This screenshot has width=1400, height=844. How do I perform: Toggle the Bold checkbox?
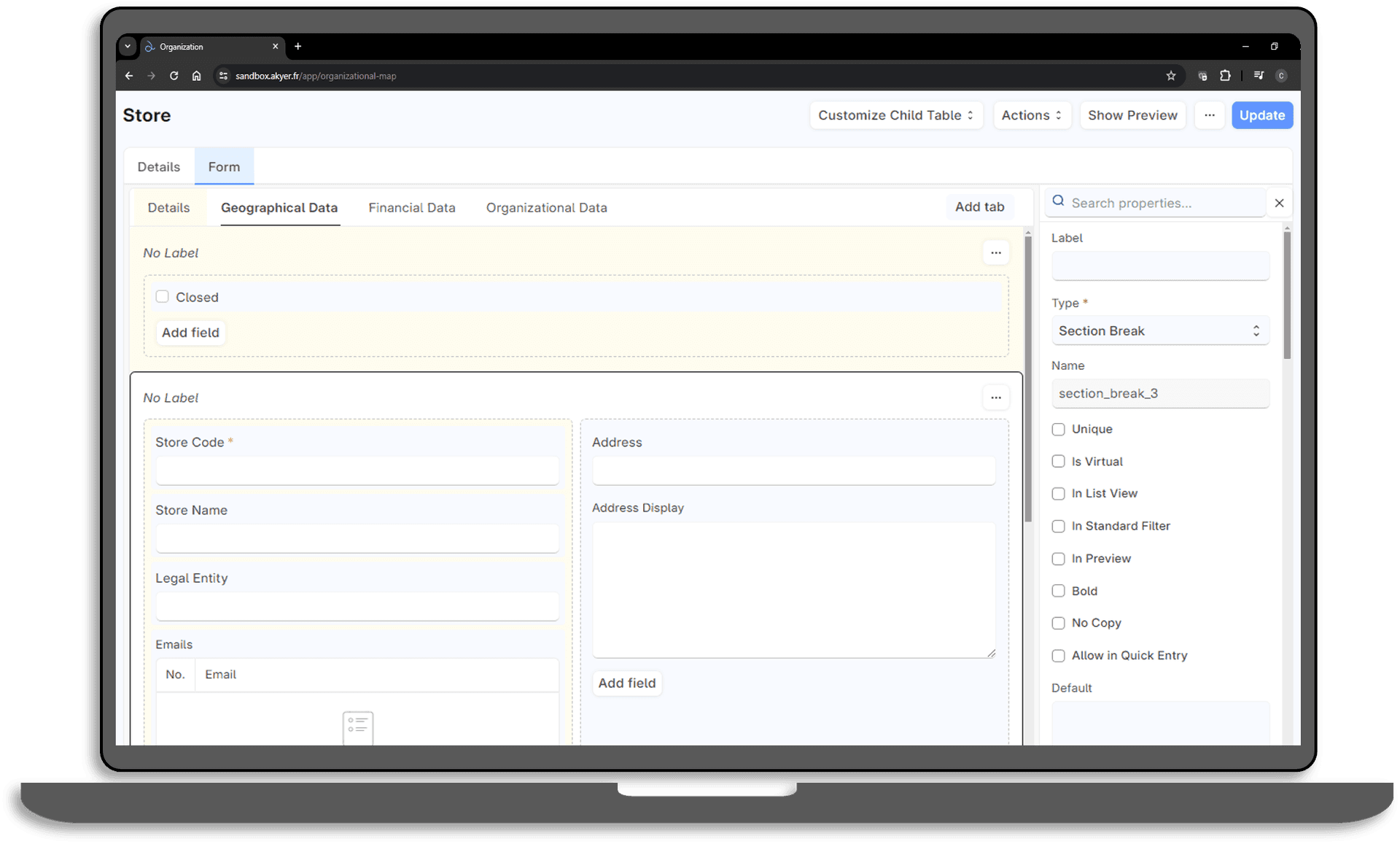tap(1058, 591)
